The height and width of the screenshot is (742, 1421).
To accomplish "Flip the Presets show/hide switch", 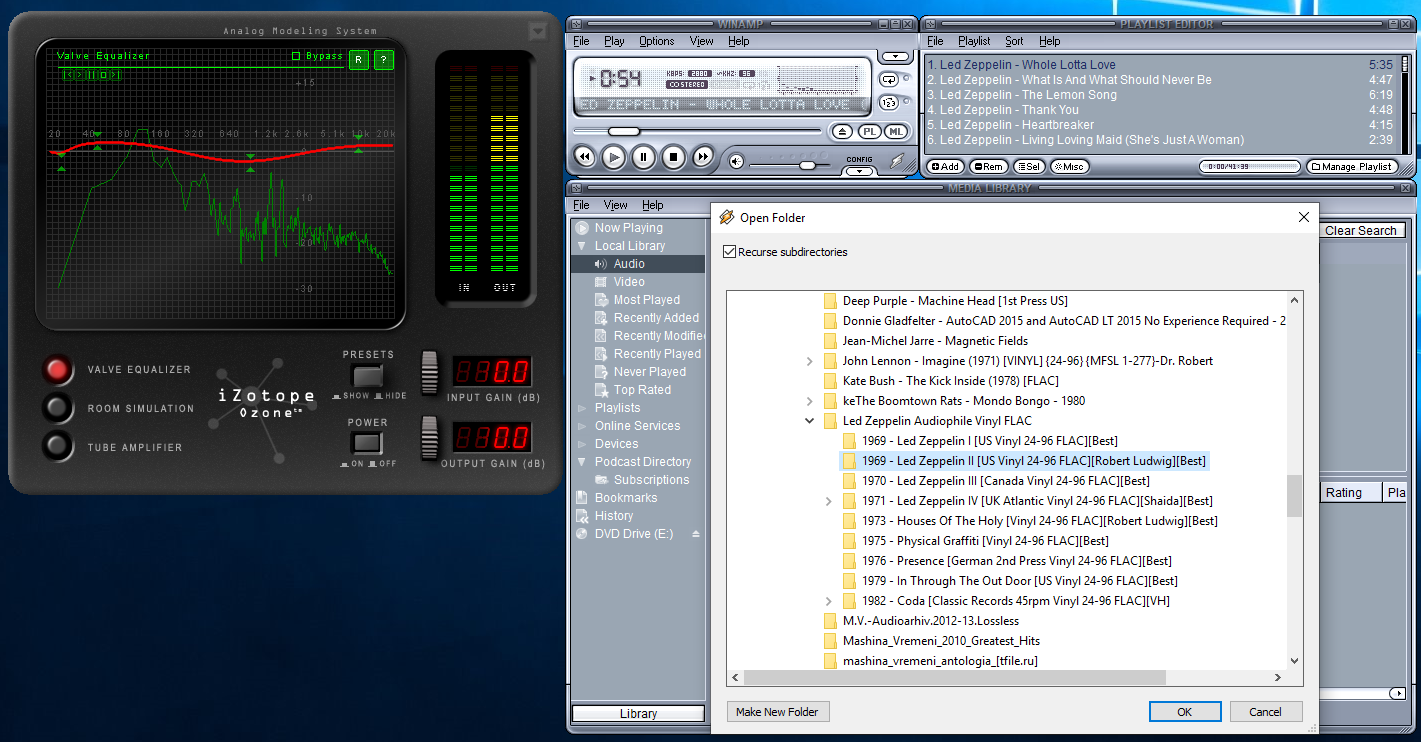I will (368, 376).
